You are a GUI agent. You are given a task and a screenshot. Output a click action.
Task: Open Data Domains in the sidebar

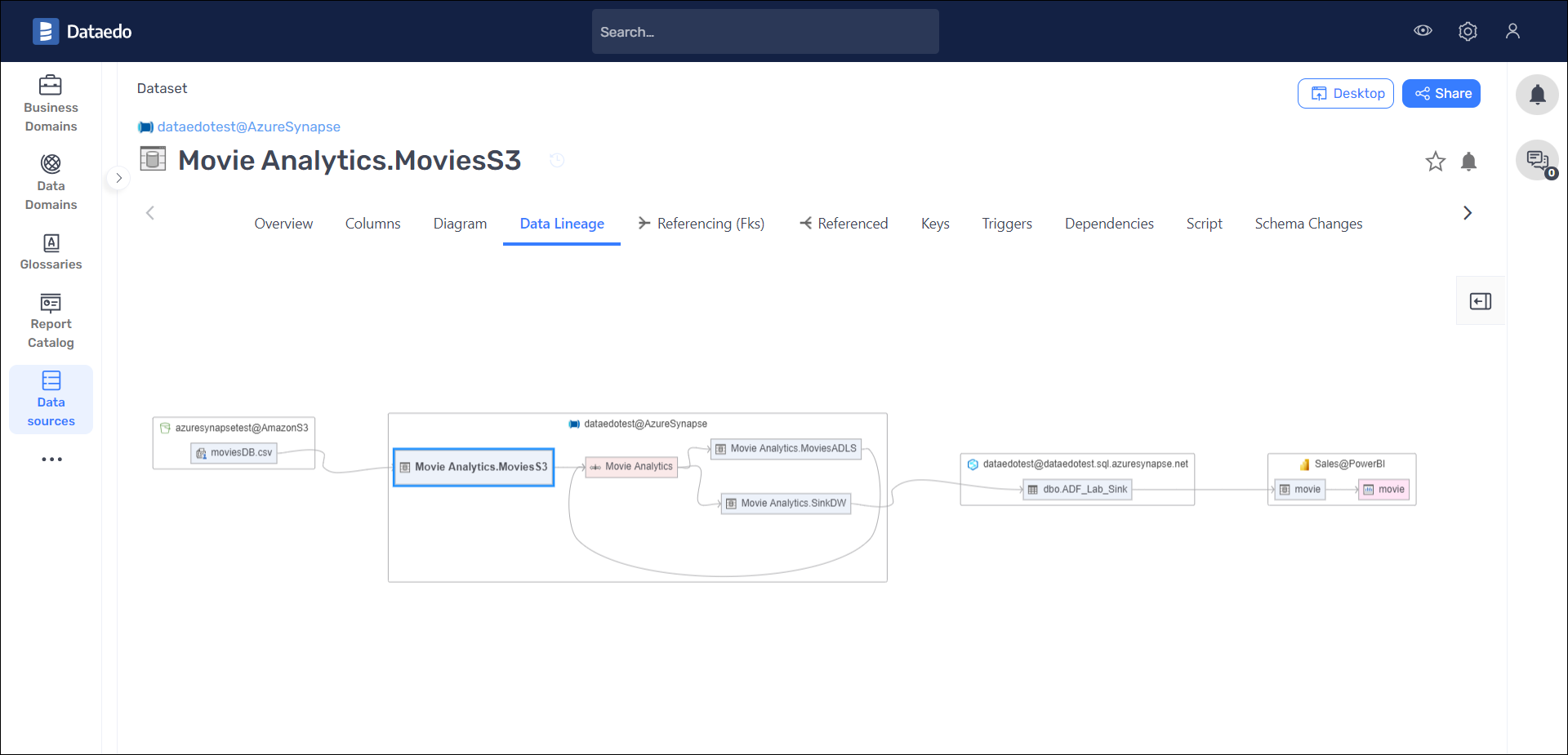[x=51, y=182]
